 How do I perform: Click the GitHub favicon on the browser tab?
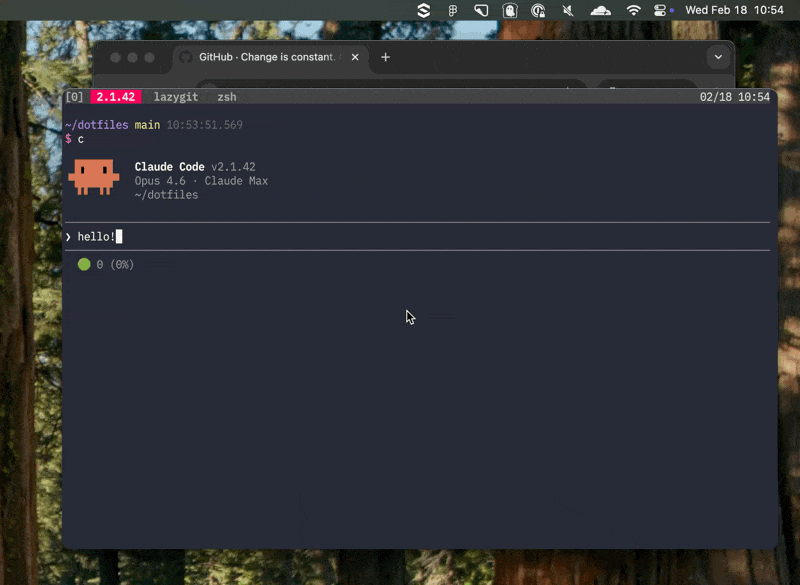click(186, 57)
